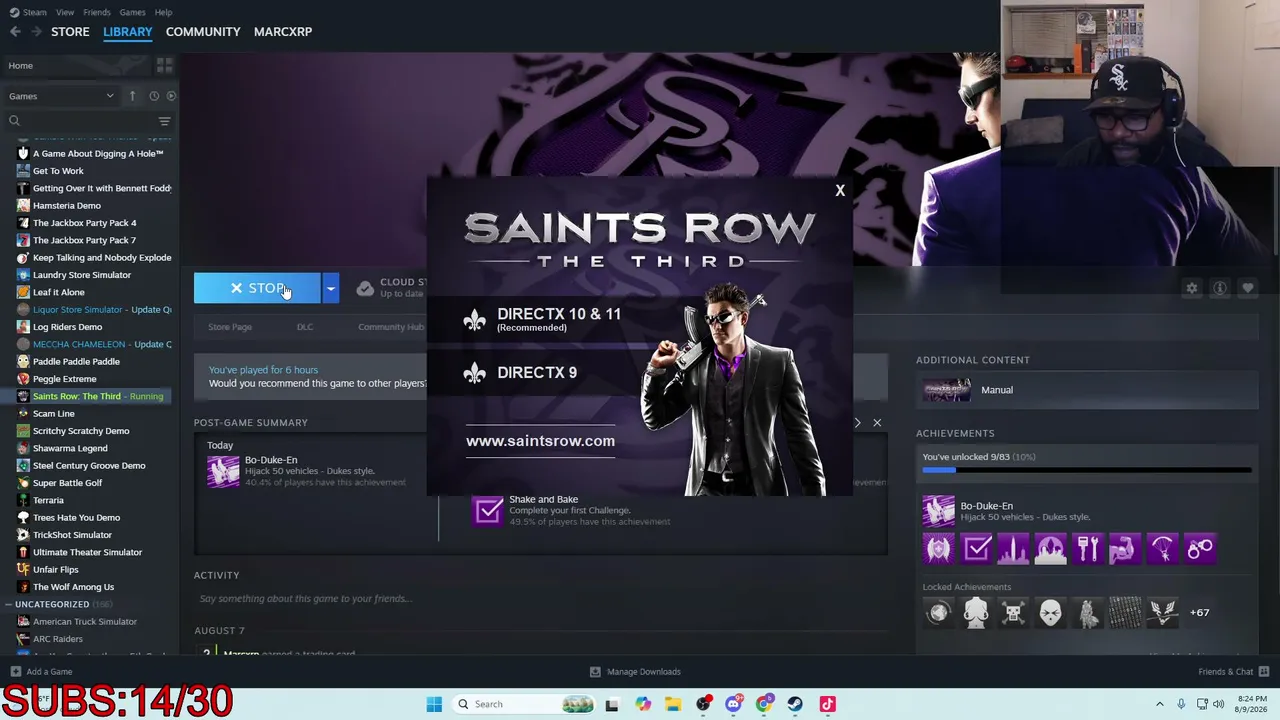The height and width of the screenshot is (720, 1280).
Task: Select the wrench and key achievement icon
Action: [1088, 548]
